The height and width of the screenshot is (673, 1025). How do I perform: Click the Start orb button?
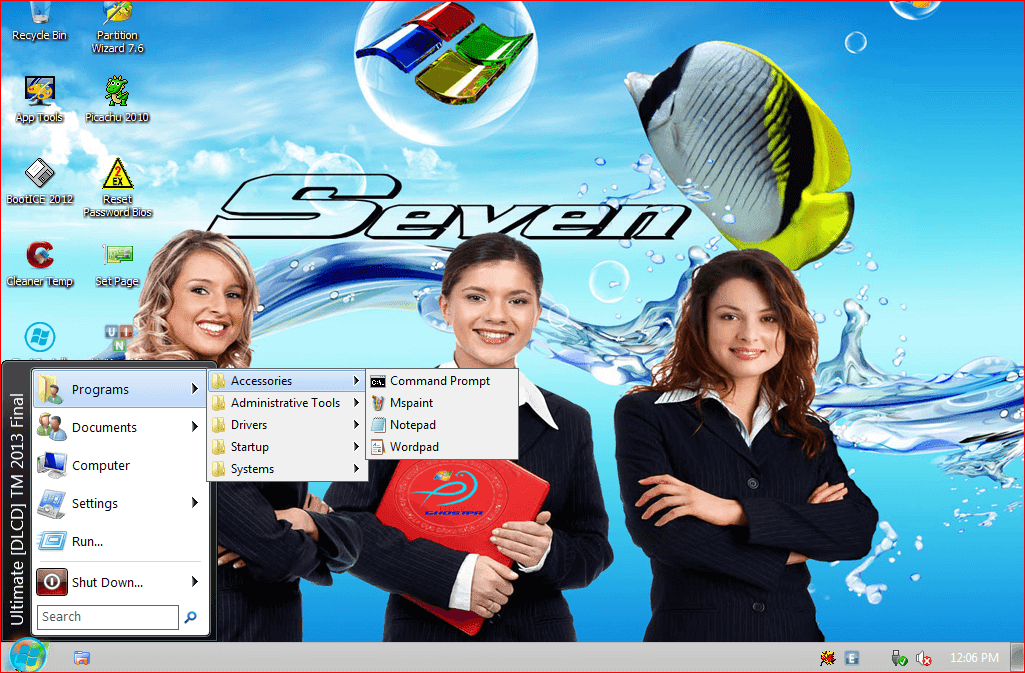[x=27, y=655]
